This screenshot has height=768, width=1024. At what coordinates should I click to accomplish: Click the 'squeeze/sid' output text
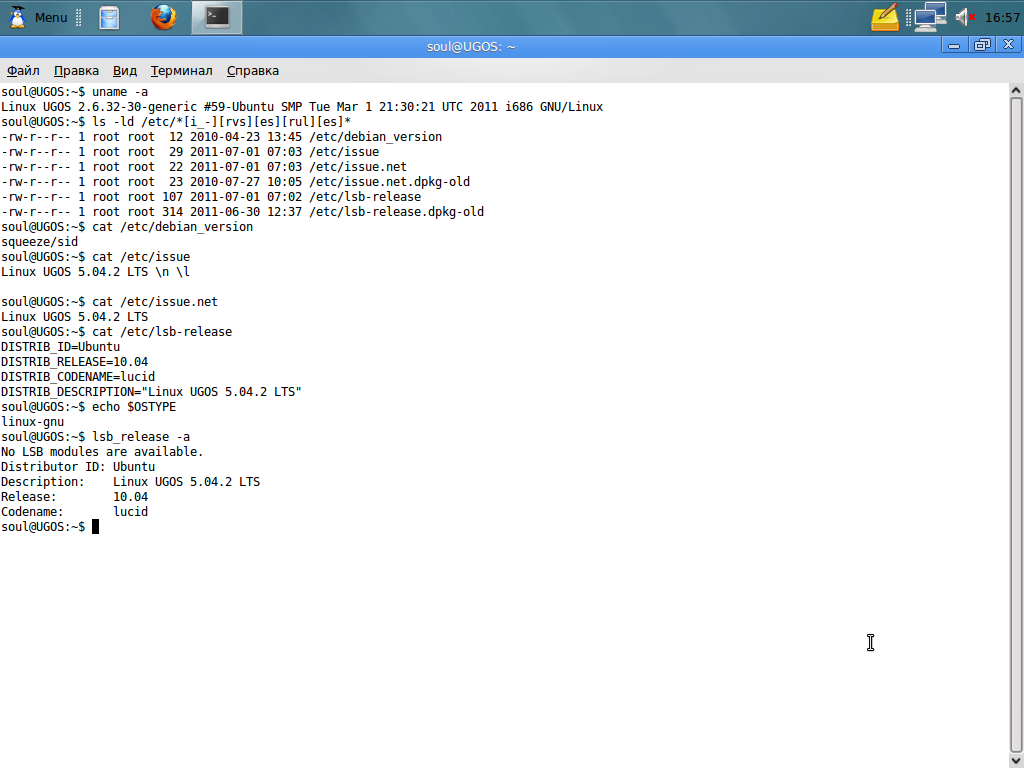(x=39, y=242)
